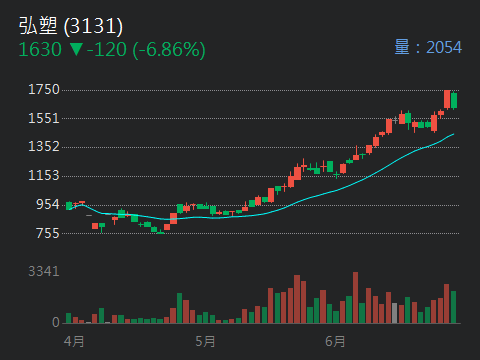Viewport: 480px width, 360px height.
Task: Click the last green candlestick near 1750
Action: [x=454, y=100]
